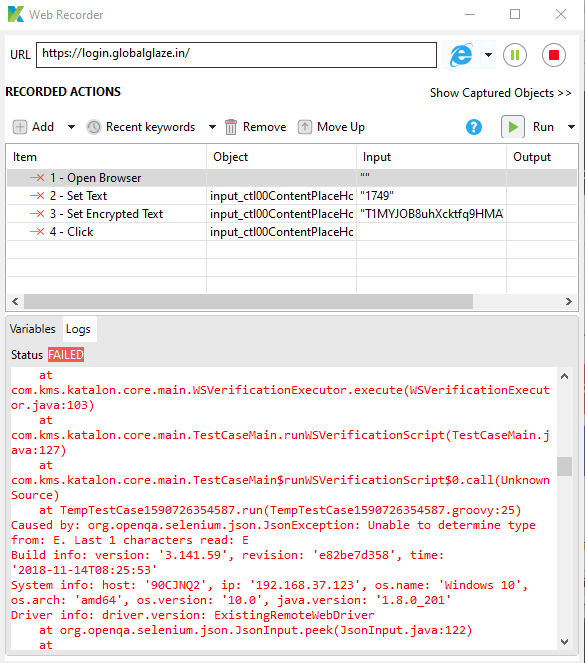The image size is (585, 663).
Task: Click failed step icon of Set Text row
Action: [x=37, y=196]
